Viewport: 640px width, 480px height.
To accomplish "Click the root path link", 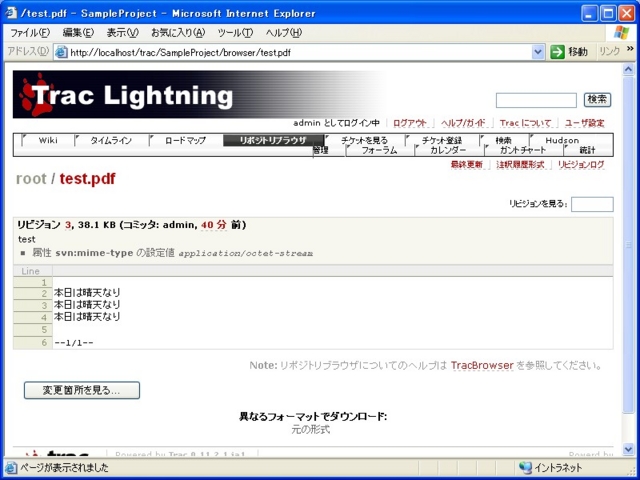I will point(31,178).
